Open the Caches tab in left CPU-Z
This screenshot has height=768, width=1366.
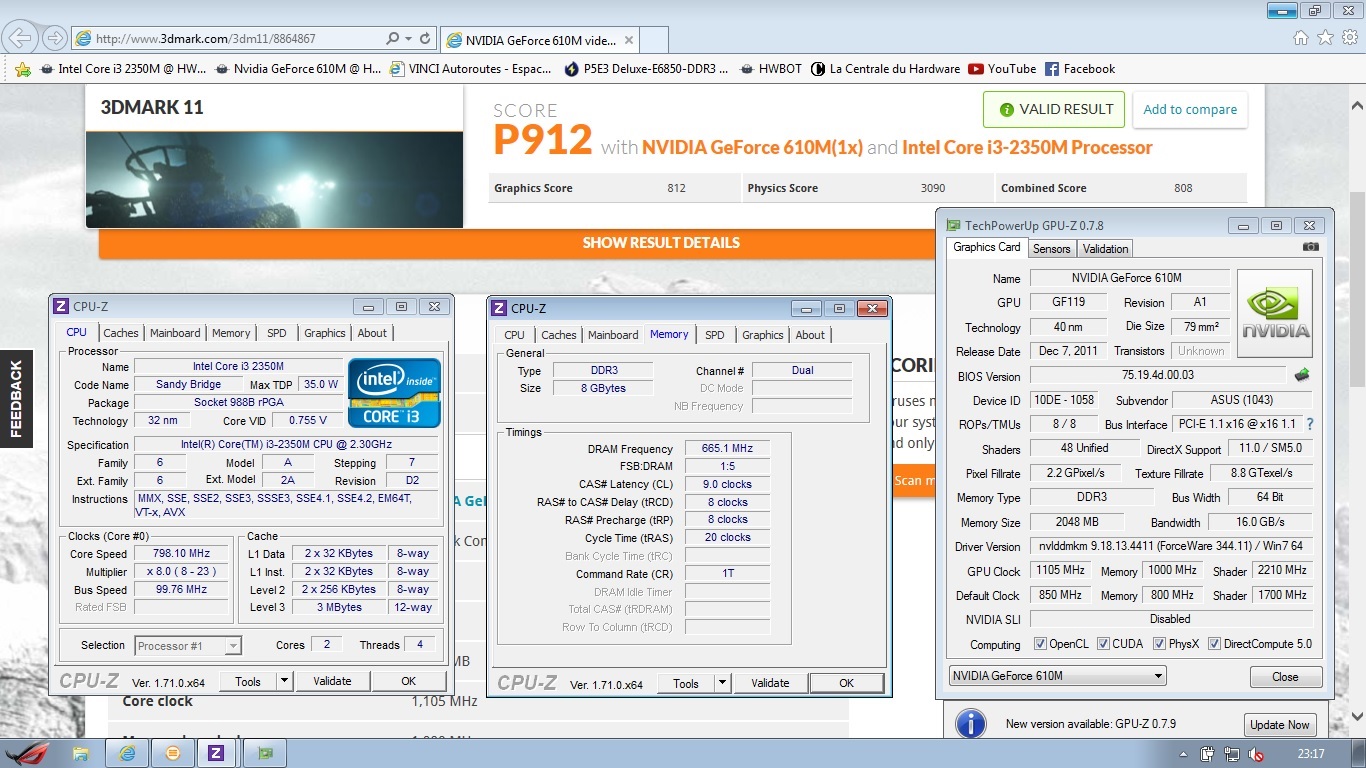coord(121,333)
